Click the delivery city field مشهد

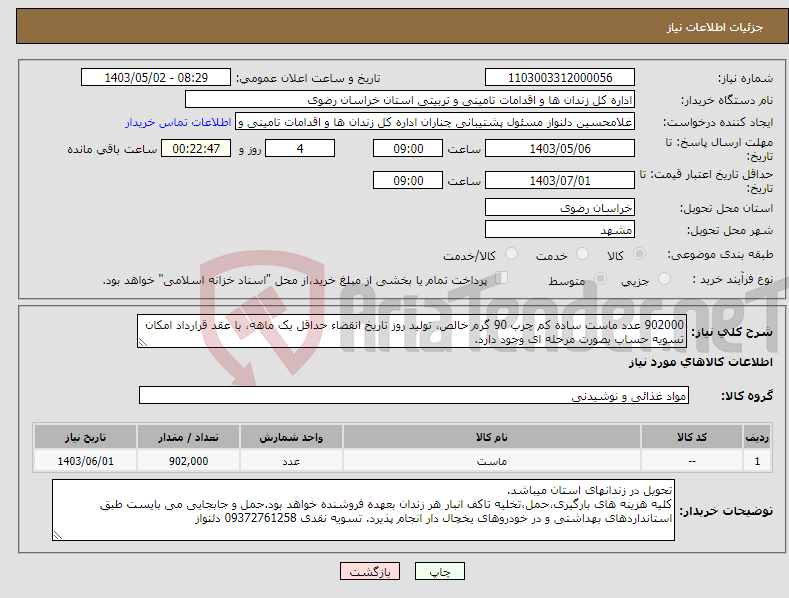tap(560, 230)
